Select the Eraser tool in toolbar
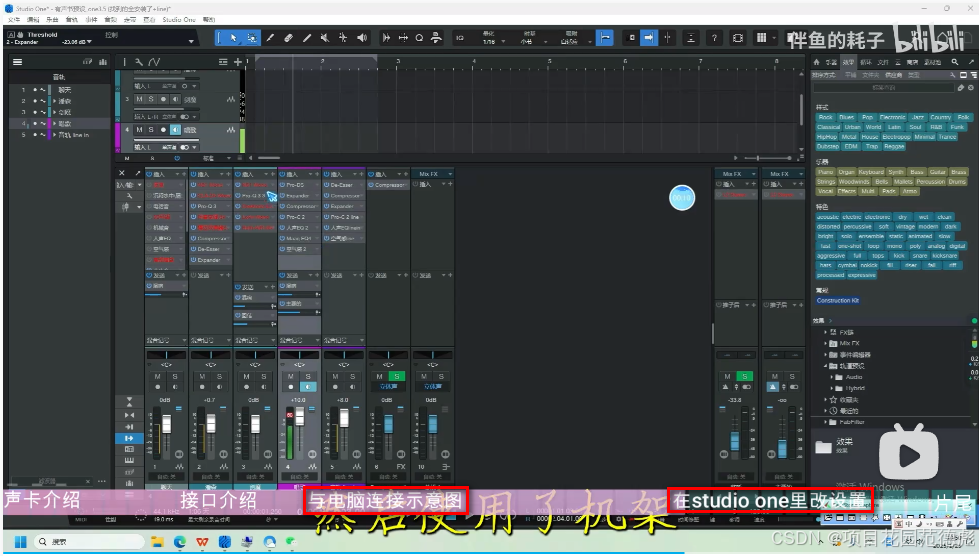 [x=288, y=38]
